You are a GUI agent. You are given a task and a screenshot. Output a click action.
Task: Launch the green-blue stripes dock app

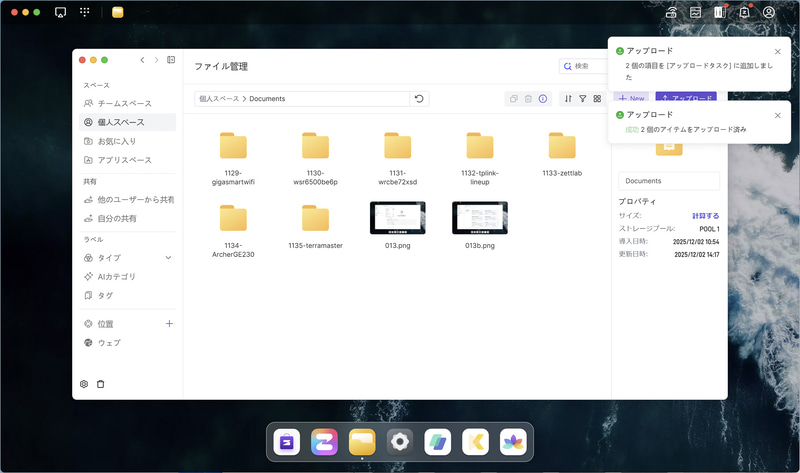[438, 442]
